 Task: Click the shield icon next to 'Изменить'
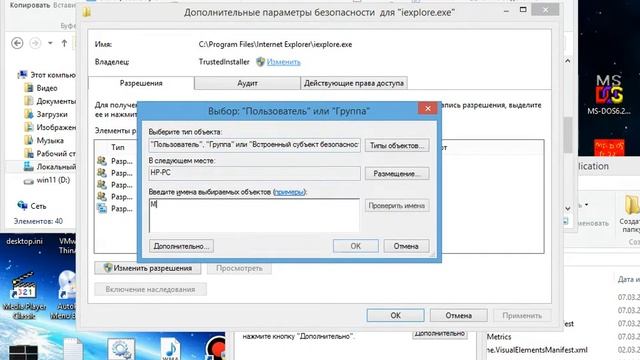(x=260, y=62)
